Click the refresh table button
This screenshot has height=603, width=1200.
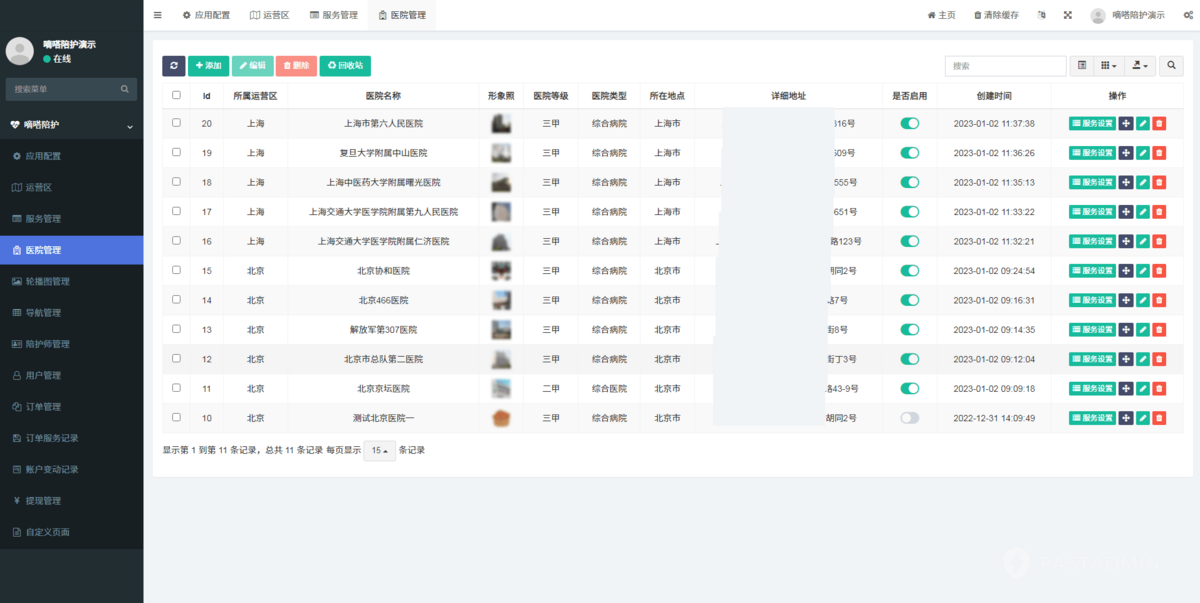(174, 65)
